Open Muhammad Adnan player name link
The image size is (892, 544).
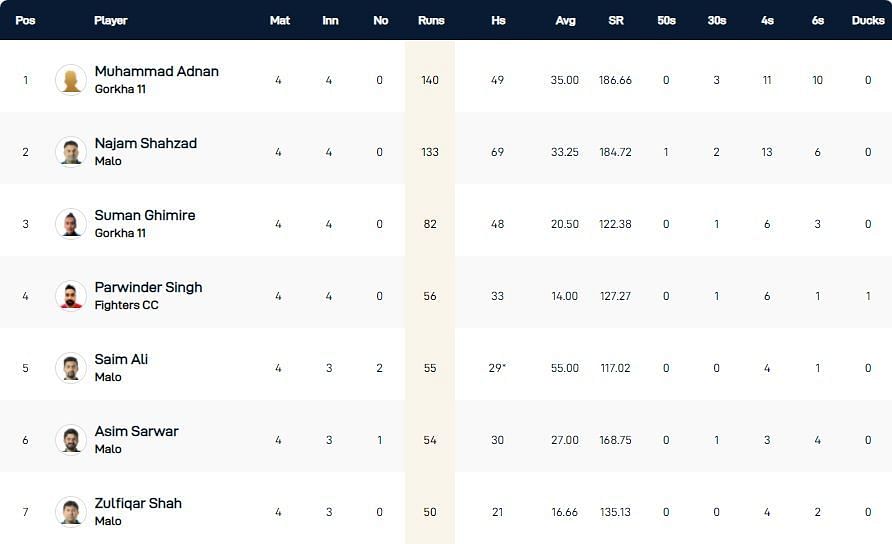pos(156,71)
